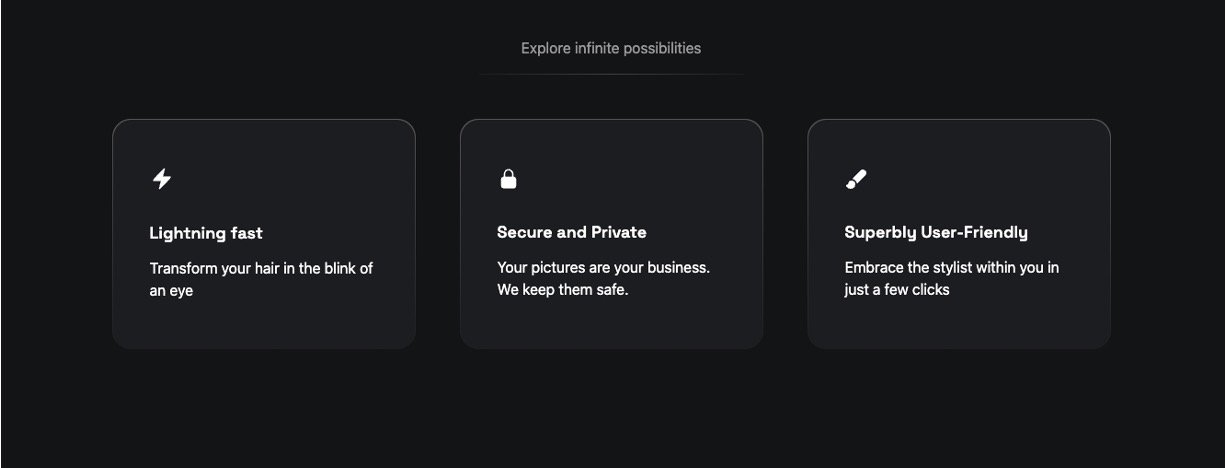Select the "Superbly User-Friendly" heading

click(935, 232)
